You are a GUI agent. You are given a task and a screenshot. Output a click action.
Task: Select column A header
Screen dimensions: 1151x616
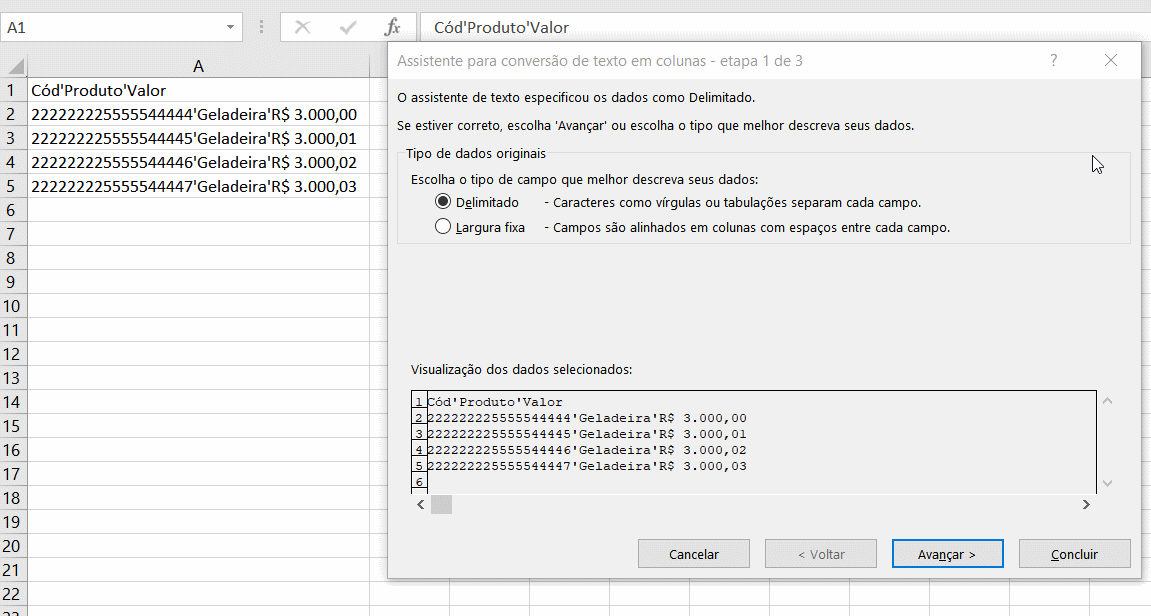pyautogui.click(x=199, y=66)
